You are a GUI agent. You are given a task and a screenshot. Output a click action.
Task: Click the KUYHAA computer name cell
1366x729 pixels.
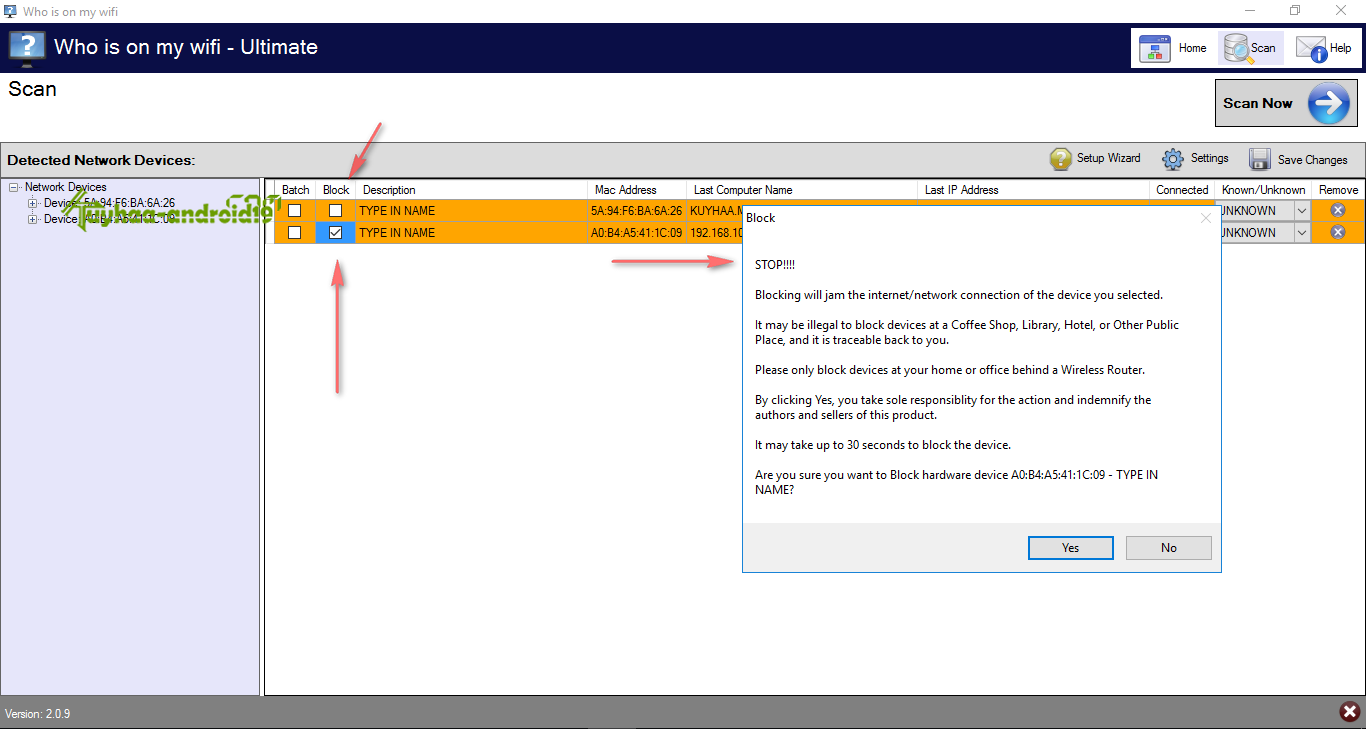pos(715,211)
